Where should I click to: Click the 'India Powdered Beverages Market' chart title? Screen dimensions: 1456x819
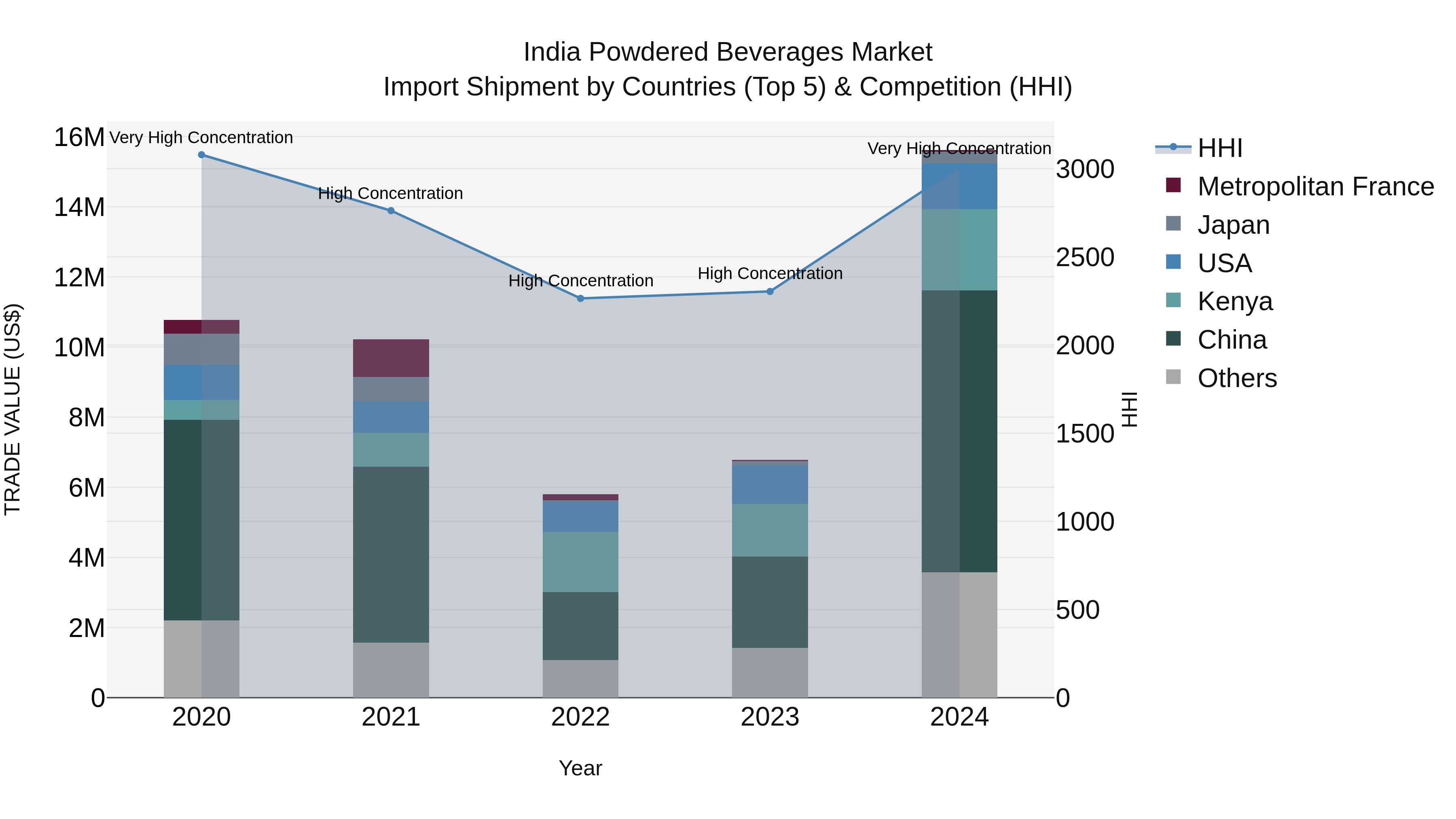[x=728, y=52]
